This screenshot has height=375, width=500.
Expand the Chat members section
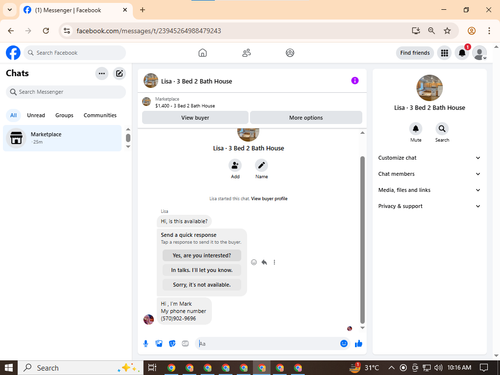coord(429,174)
